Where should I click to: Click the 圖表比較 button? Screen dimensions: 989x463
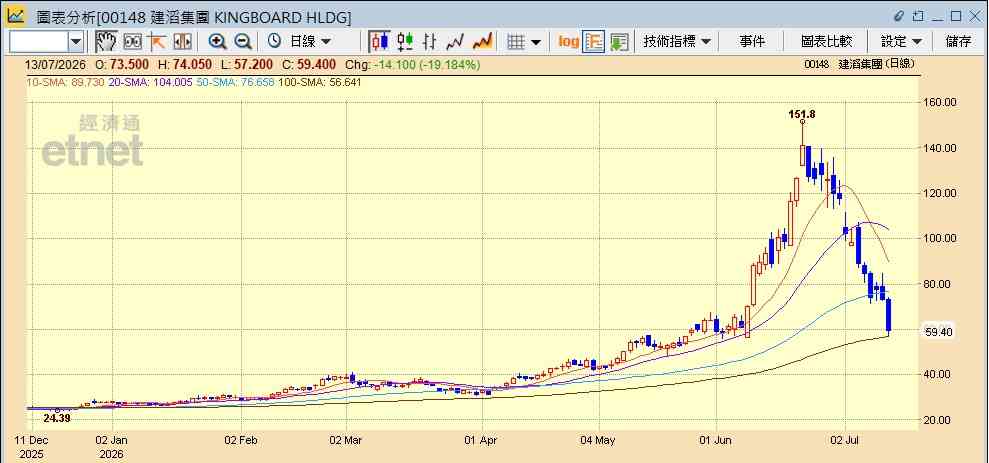[x=826, y=42]
